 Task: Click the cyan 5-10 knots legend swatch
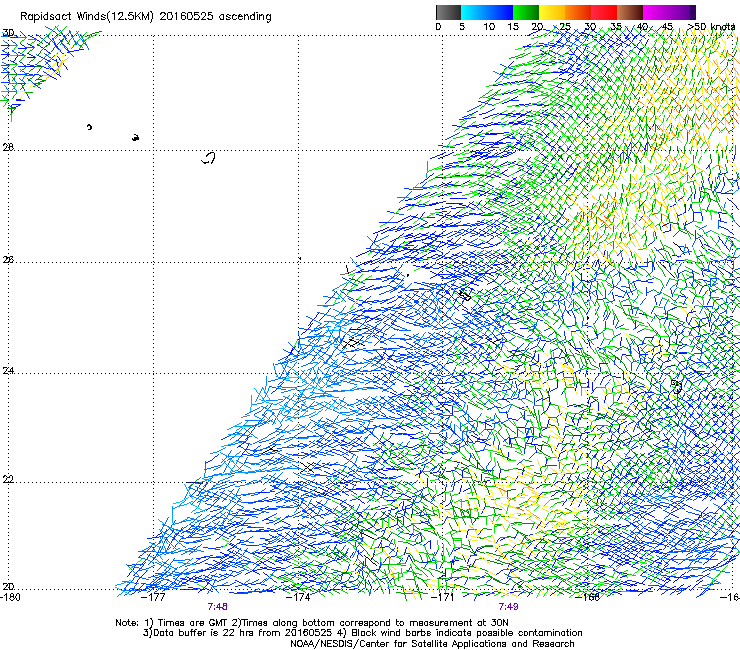coord(474,12)
